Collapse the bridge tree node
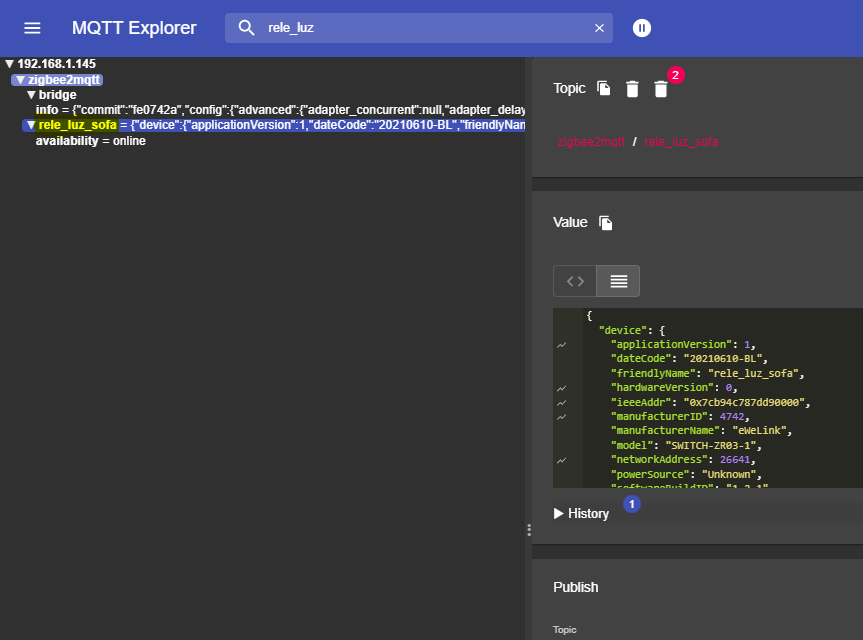The image size is (863, 640). pyautogui.click(x=32, y=95)
